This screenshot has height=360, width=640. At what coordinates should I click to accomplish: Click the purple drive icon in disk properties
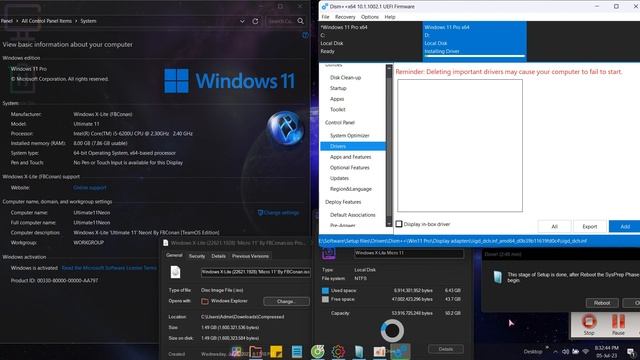click(329, 253)
